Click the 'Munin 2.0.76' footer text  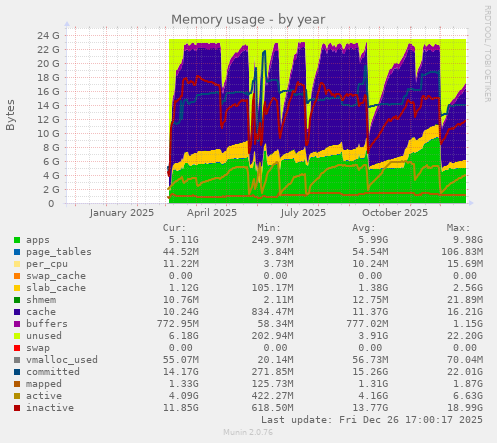pyautogui.click(x=248, y=433)
